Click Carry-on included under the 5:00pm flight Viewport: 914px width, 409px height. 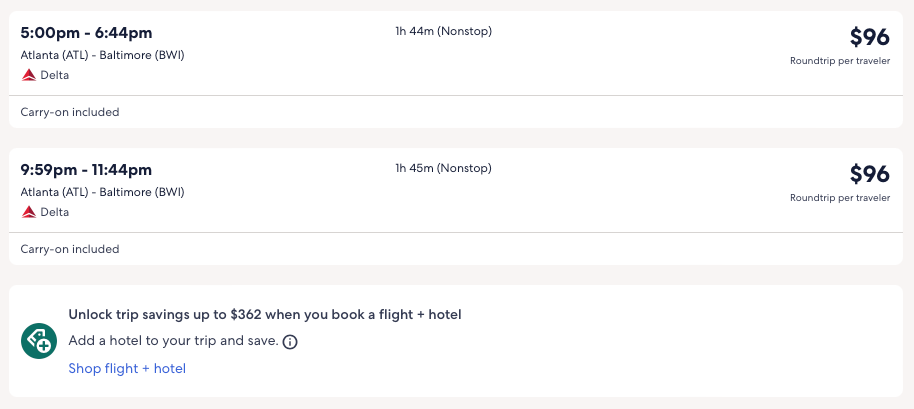tap(70, 112)
